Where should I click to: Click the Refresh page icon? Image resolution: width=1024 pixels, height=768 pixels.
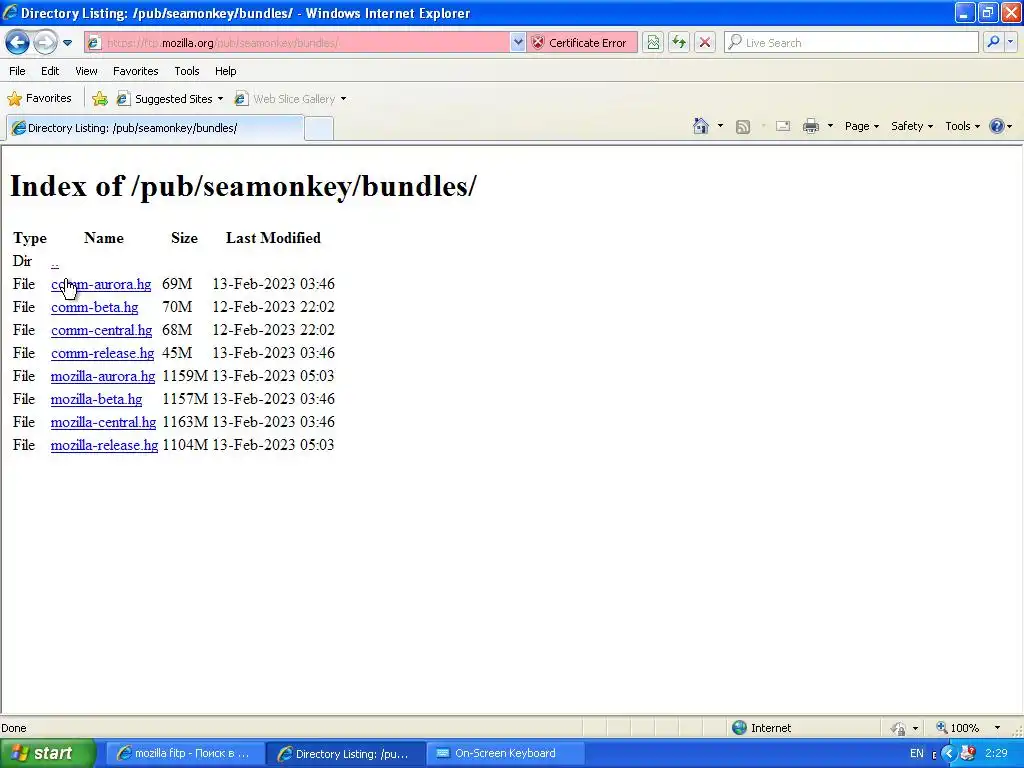(x=679, y=42)
